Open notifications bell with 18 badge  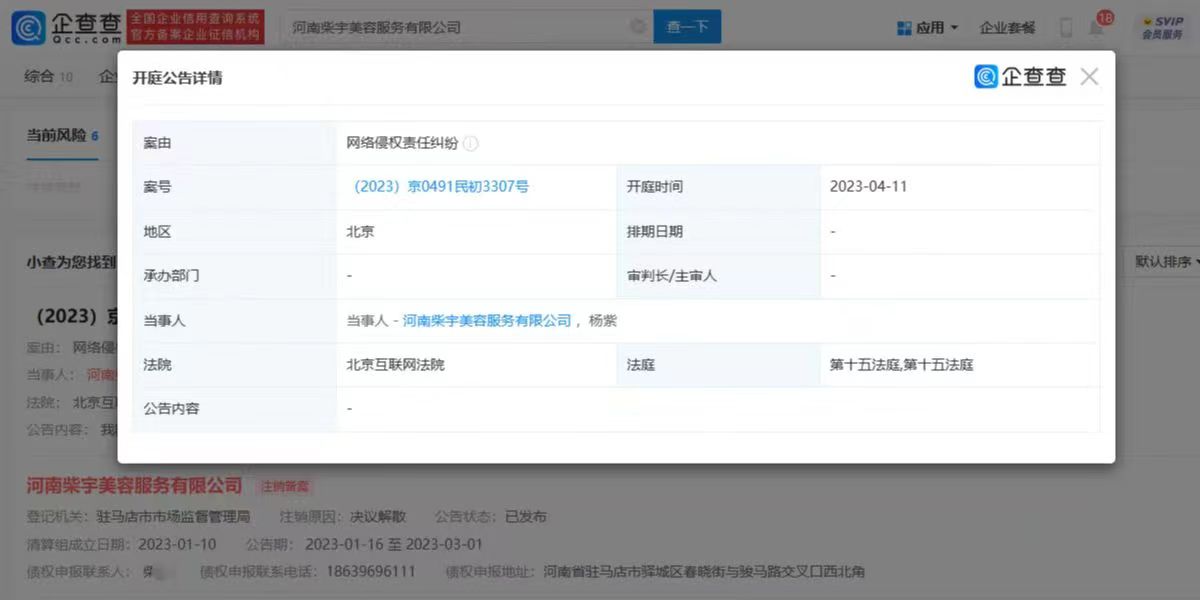tap(1099, 25)
